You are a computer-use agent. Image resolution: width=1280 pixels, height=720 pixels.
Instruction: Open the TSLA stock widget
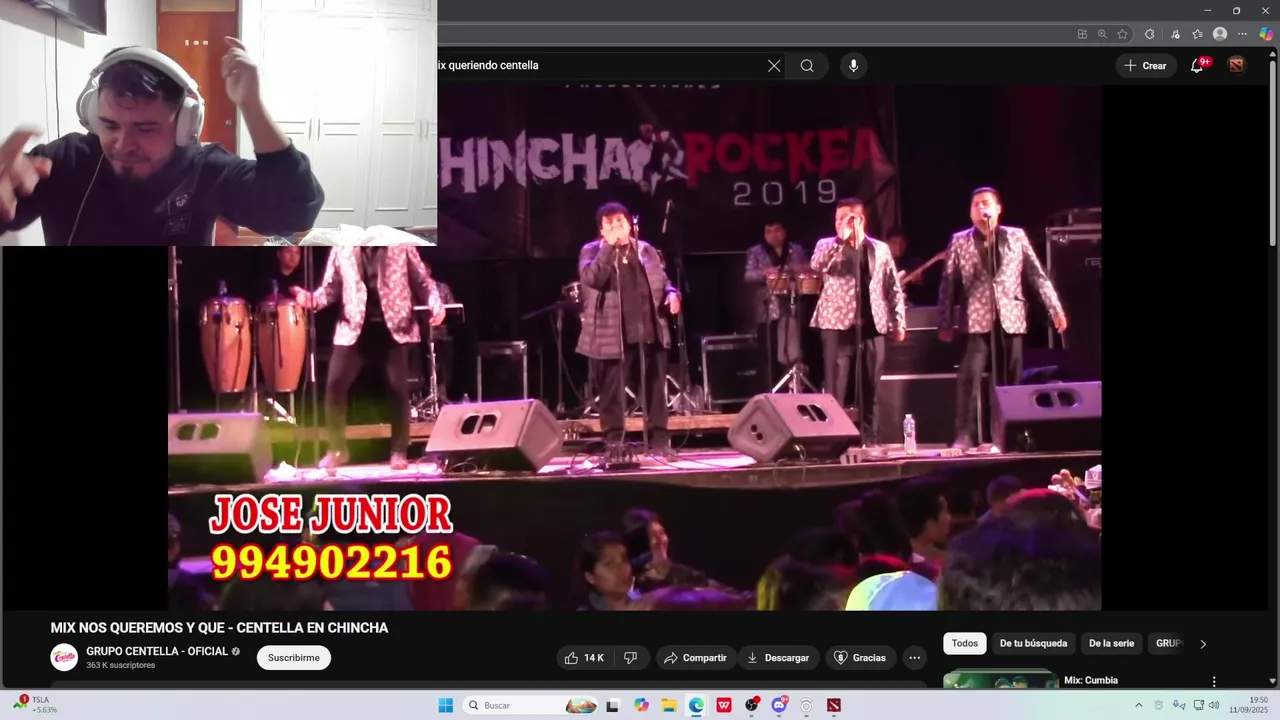coord(36,705)
